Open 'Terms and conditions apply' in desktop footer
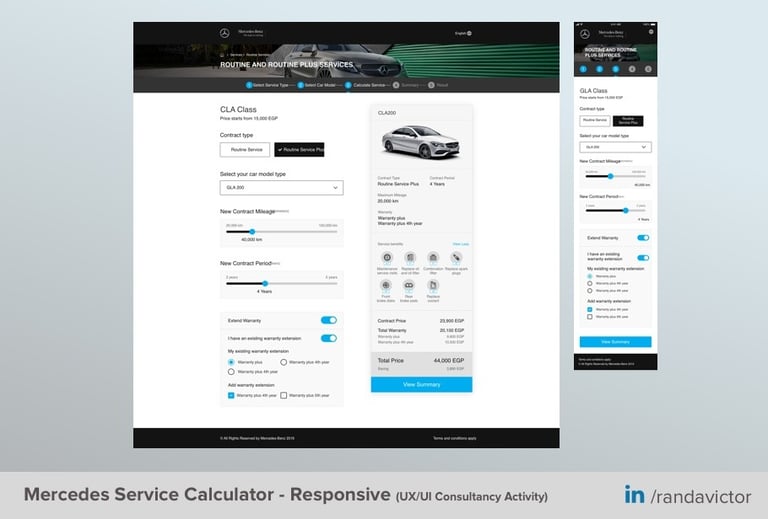This screenshot has height=519, width=768. [455, 438]
